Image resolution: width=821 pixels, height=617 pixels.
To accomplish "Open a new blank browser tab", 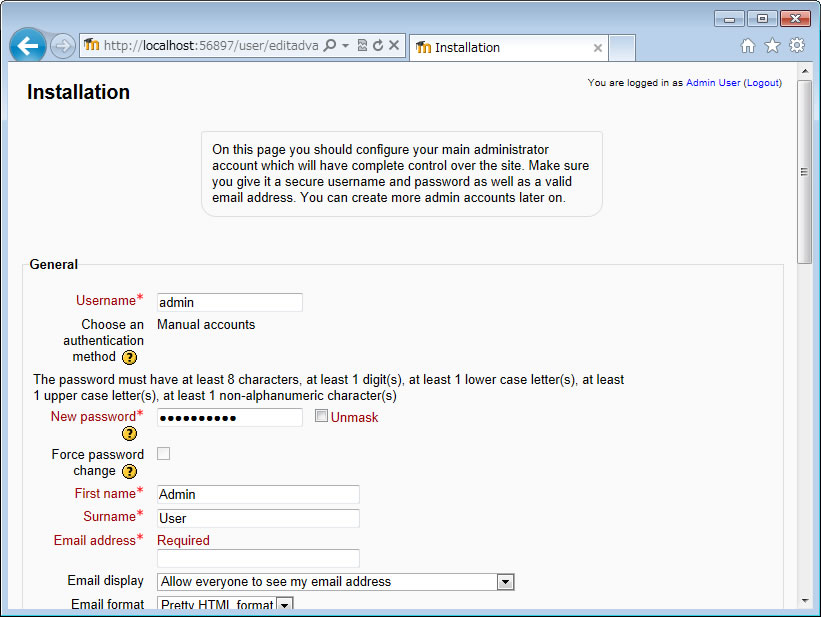I will [622, 47].
